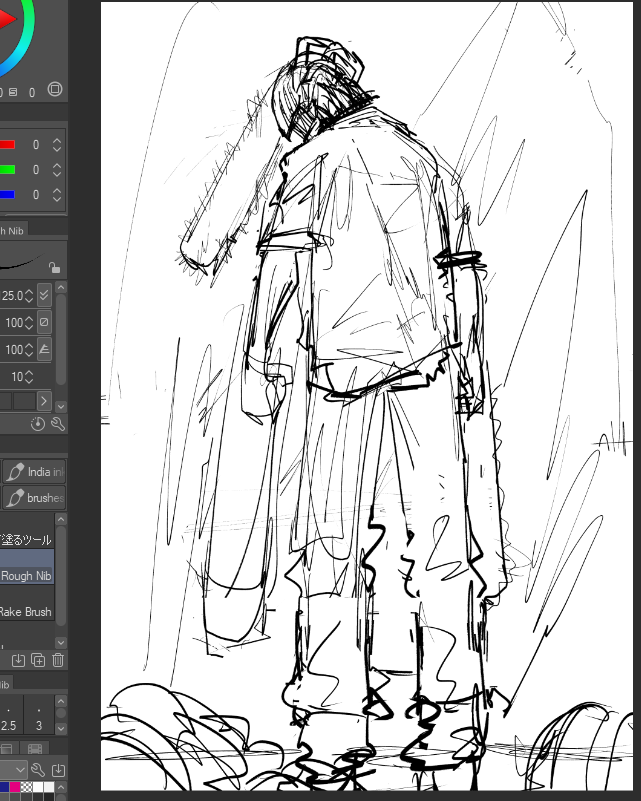Choose the 2.5 brush size preset
This screenshot has height=801, width=641.
pos(9,717)
